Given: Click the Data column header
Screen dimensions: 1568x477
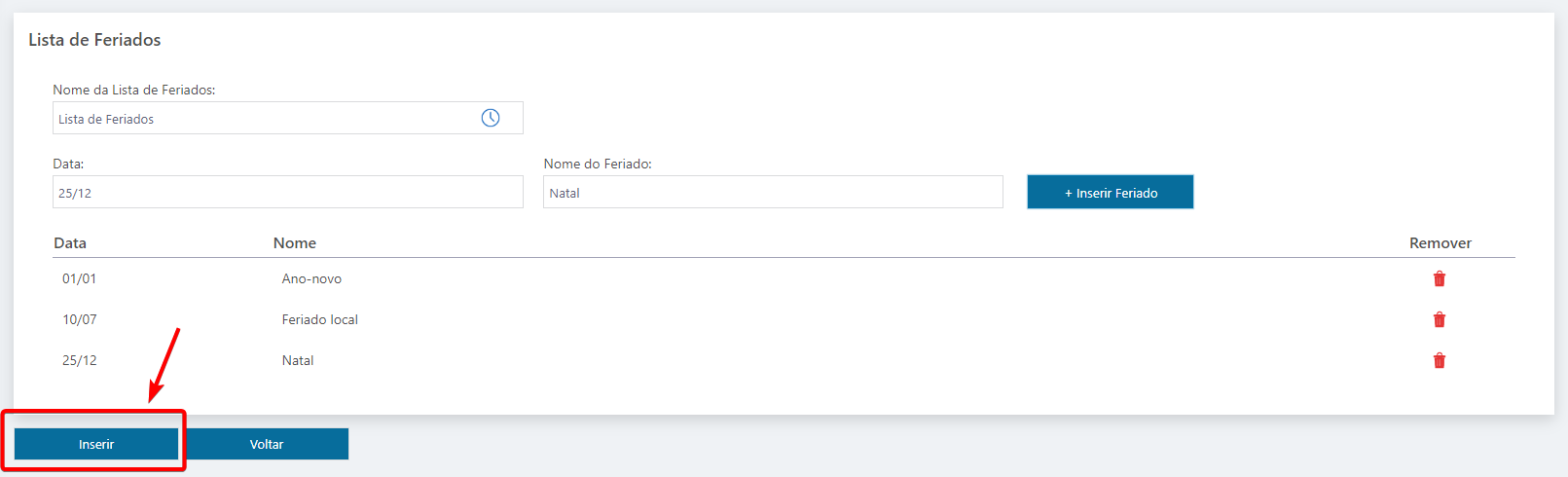Looking at the screenshot, I should point(70,243).
